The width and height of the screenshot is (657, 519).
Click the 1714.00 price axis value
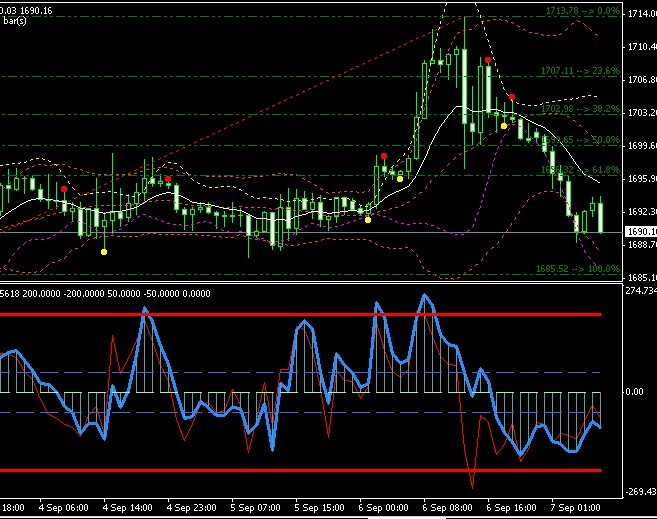coord(642,14)
